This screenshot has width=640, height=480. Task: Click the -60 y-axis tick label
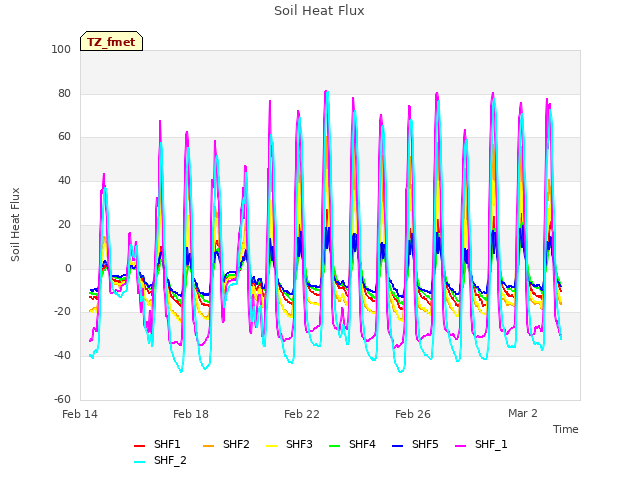click(x=62, y=399)
